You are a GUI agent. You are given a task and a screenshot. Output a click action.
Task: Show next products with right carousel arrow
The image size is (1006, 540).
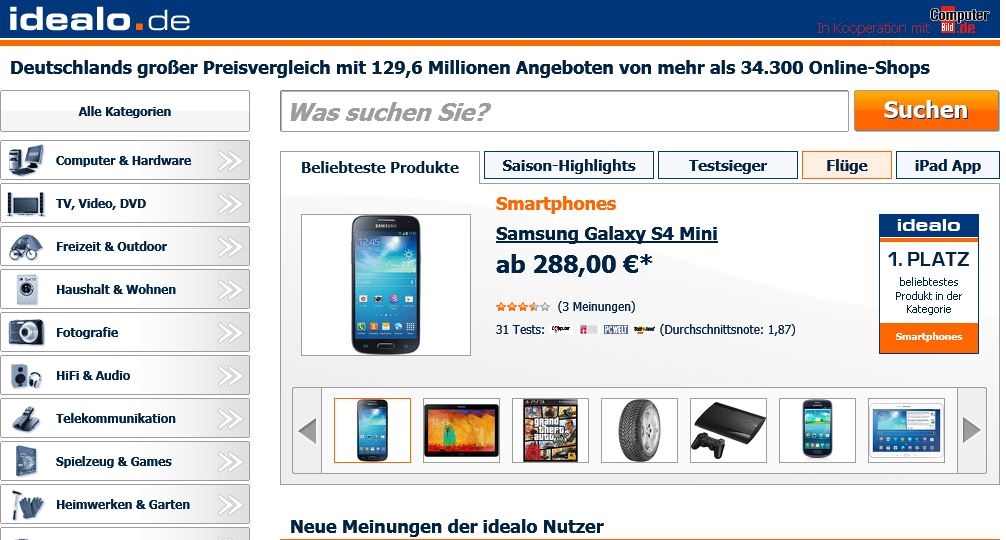coord(971,430)
